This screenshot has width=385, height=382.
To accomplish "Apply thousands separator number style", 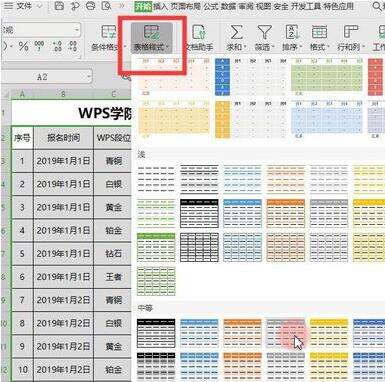I will pos(39,46).
